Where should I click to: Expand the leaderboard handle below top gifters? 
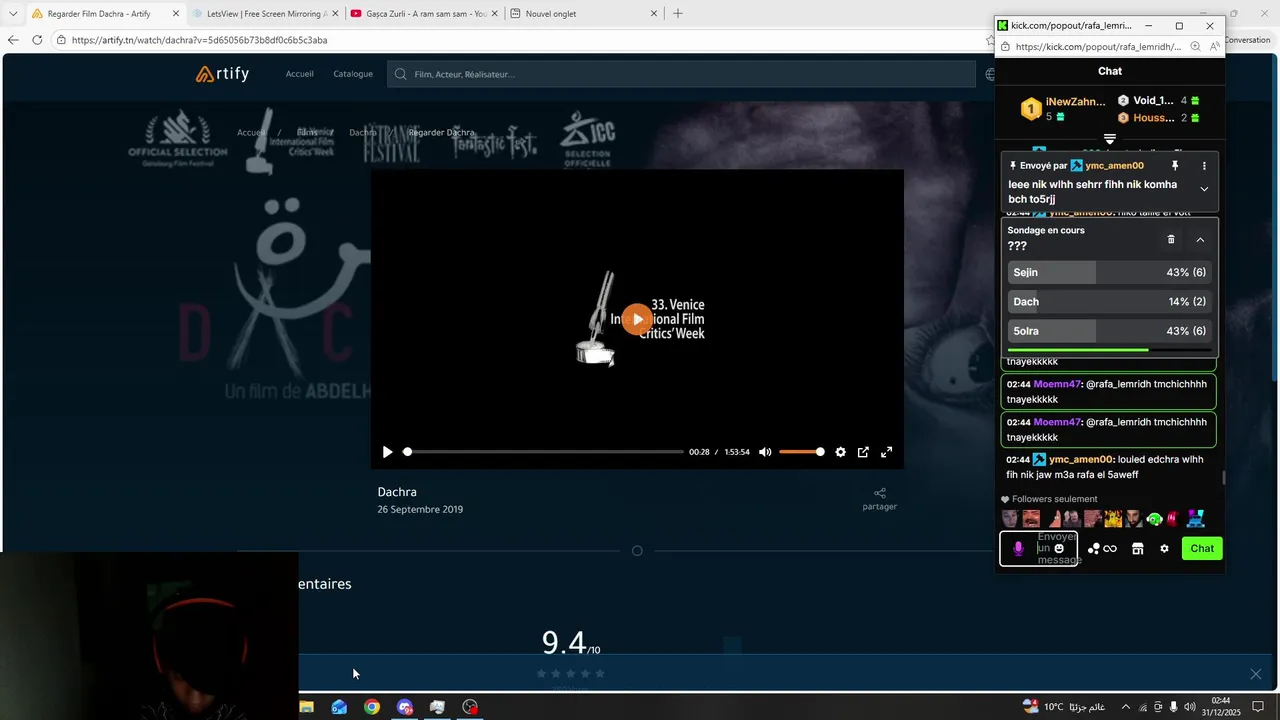(1110, 138)
